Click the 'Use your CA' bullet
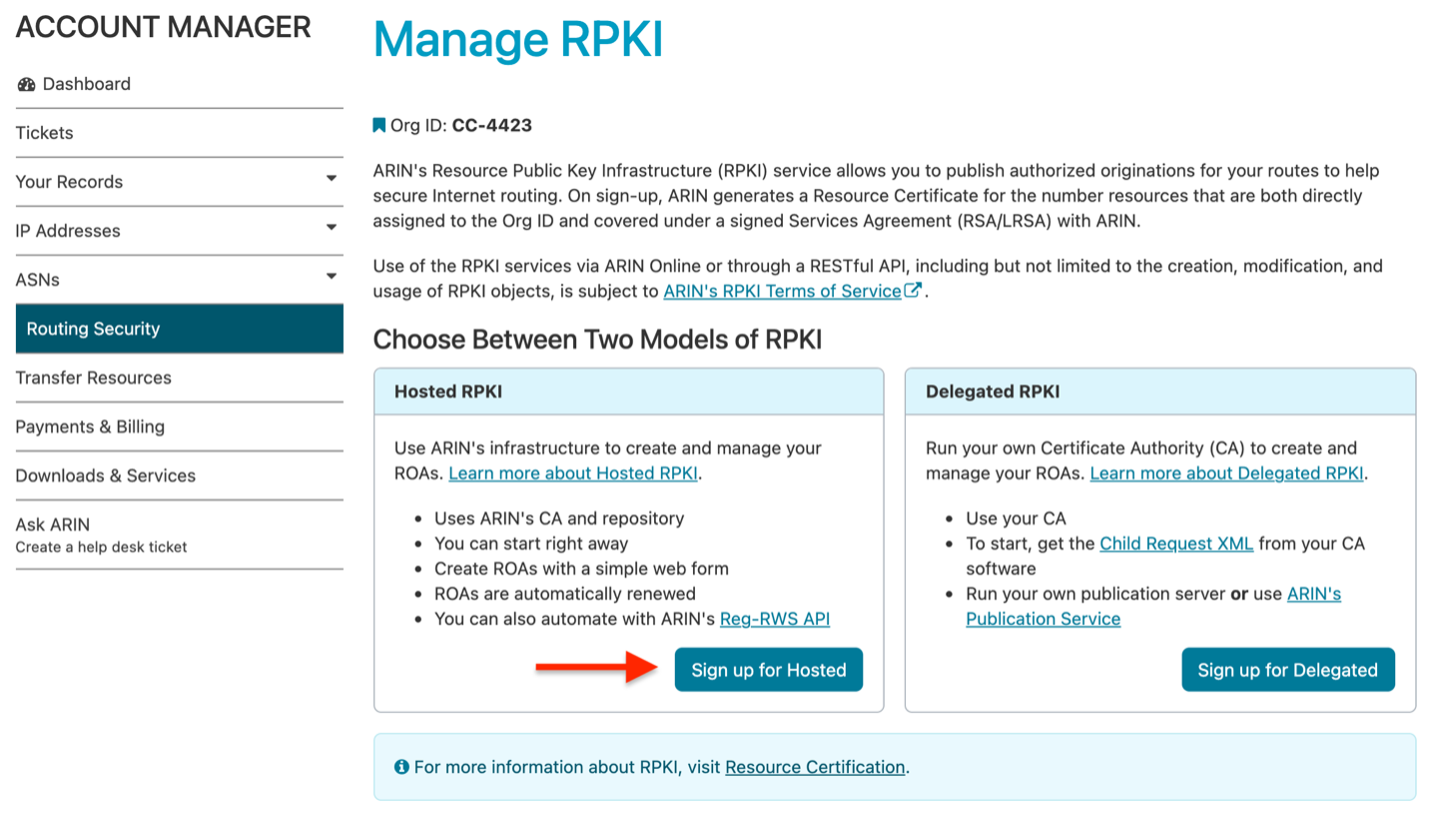This screenshot has height=821, width=1430. click(1016, 518)
